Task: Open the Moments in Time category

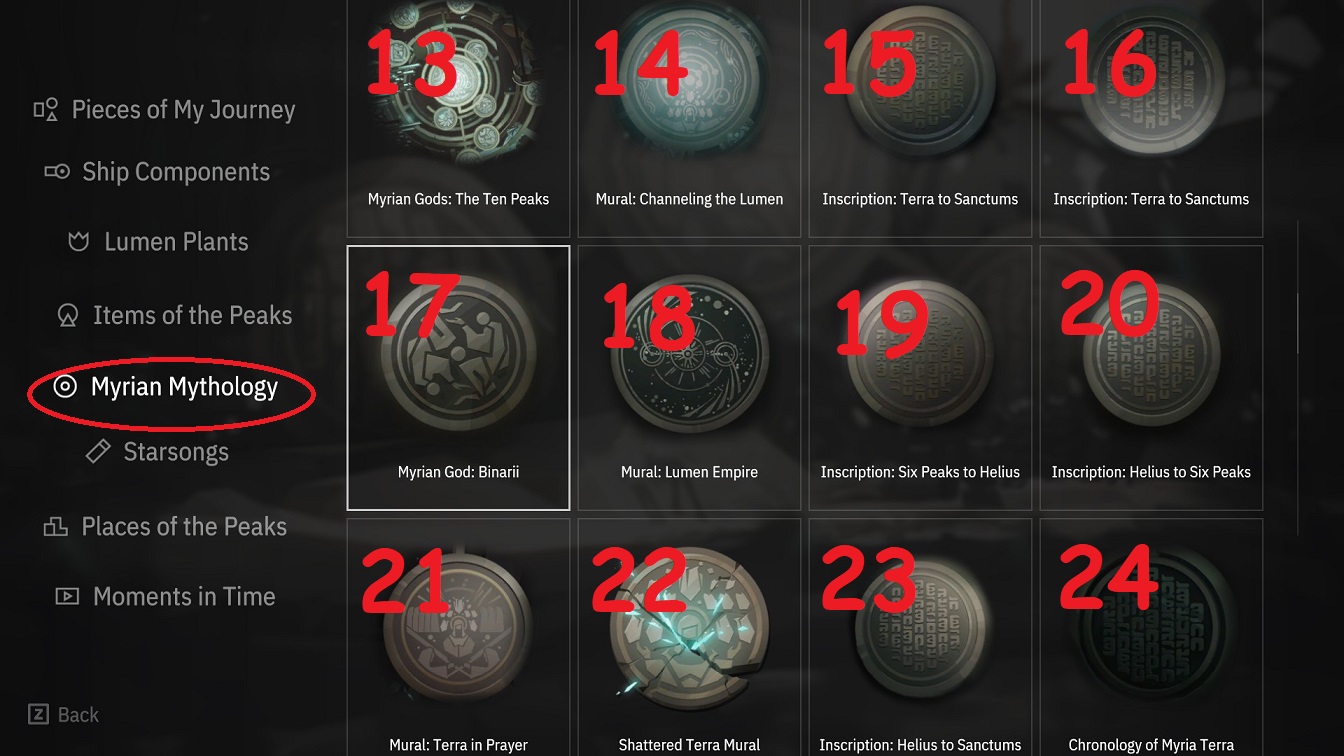Action: [165, 597]
